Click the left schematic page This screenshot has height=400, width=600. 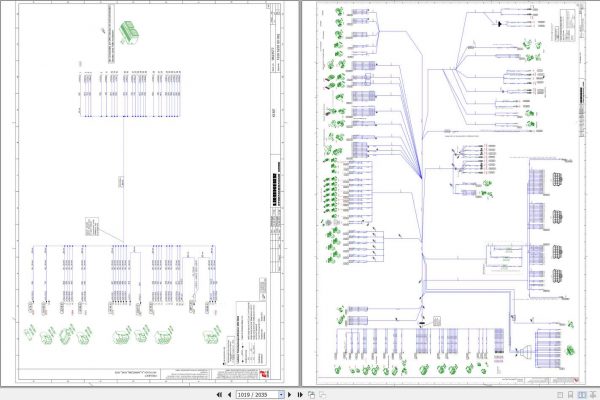tap(149, 193)
